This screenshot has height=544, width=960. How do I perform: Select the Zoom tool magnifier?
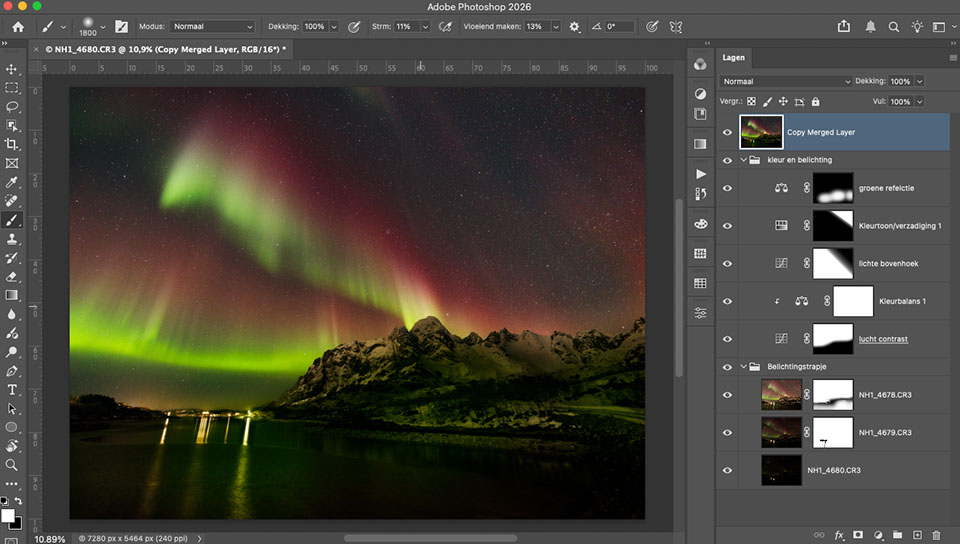[12, 465]
